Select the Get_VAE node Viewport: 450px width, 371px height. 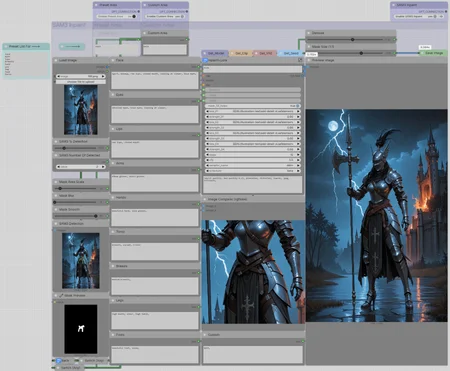click(x=265, y=53)
